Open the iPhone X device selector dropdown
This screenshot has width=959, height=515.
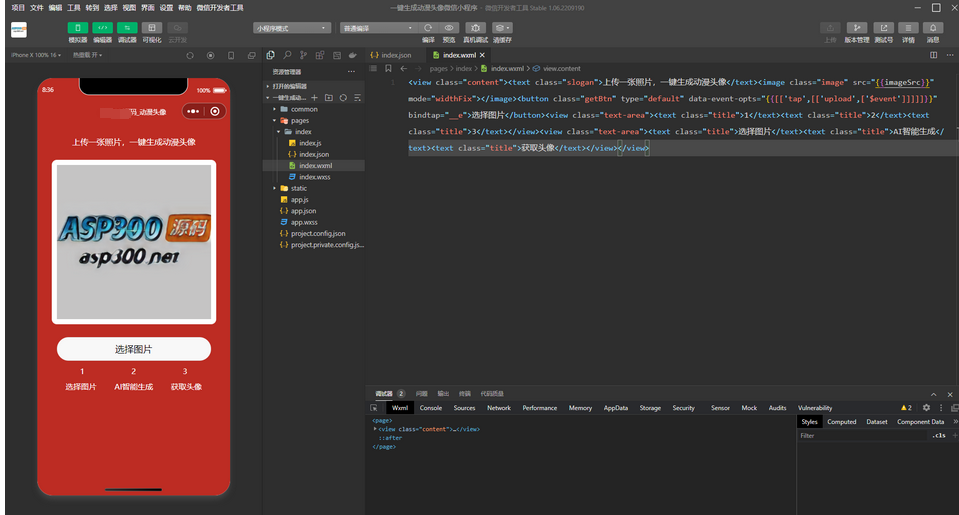tap(35, 55)
